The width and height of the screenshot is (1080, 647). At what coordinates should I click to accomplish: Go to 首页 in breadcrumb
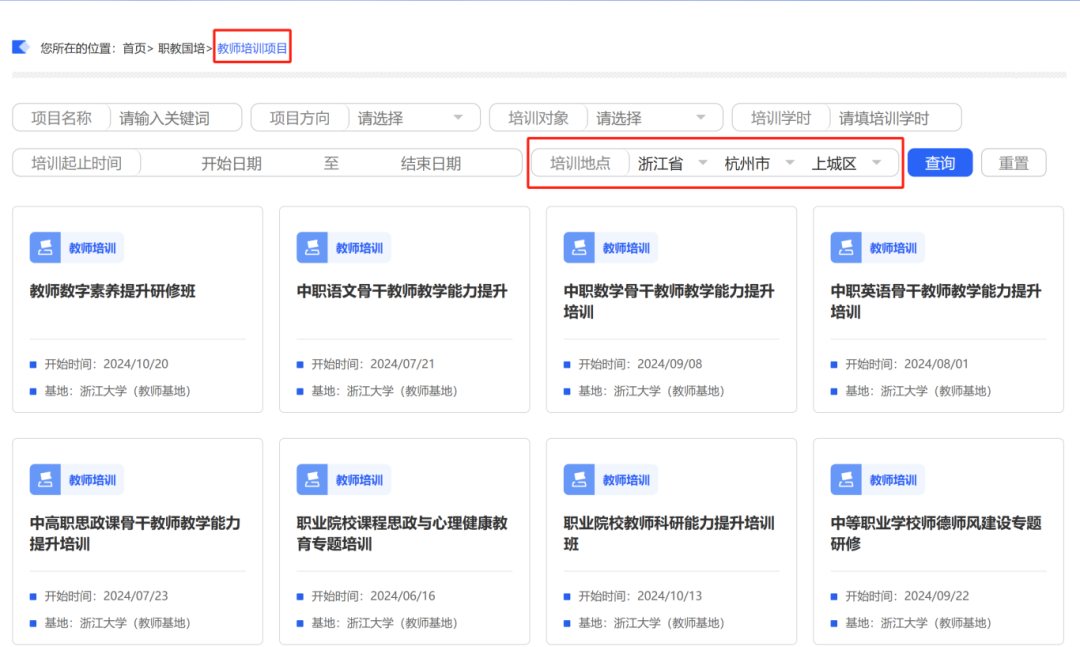coord(134,48)
